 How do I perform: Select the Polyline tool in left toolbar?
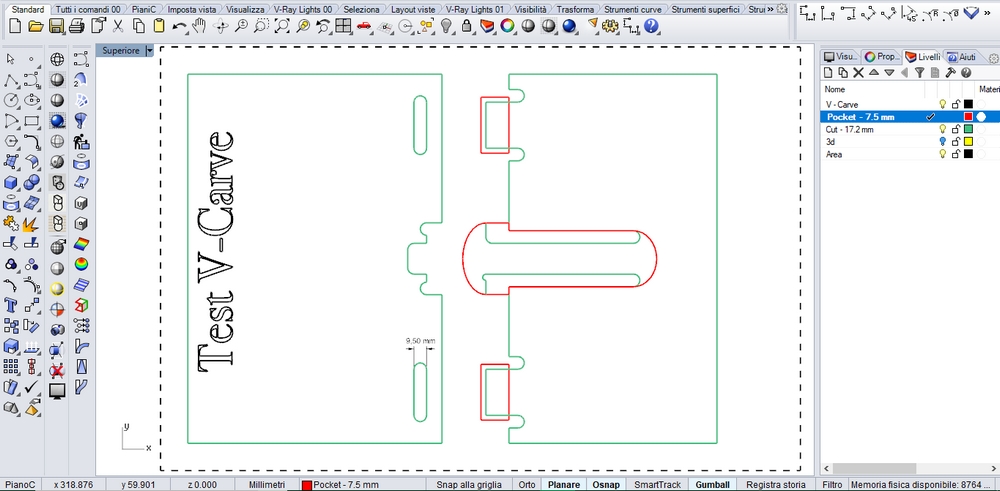[x=11, y=80]
